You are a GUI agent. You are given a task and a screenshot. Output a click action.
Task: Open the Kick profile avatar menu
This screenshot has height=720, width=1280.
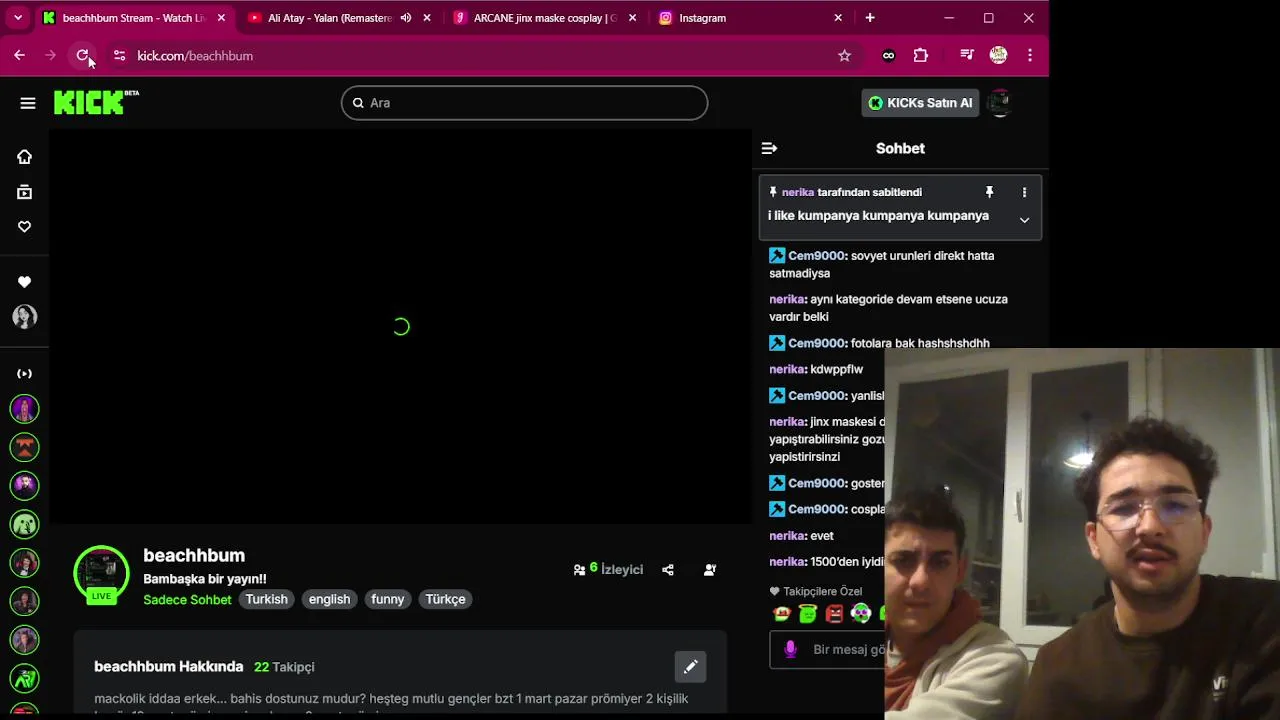[x=1000, y=103]
